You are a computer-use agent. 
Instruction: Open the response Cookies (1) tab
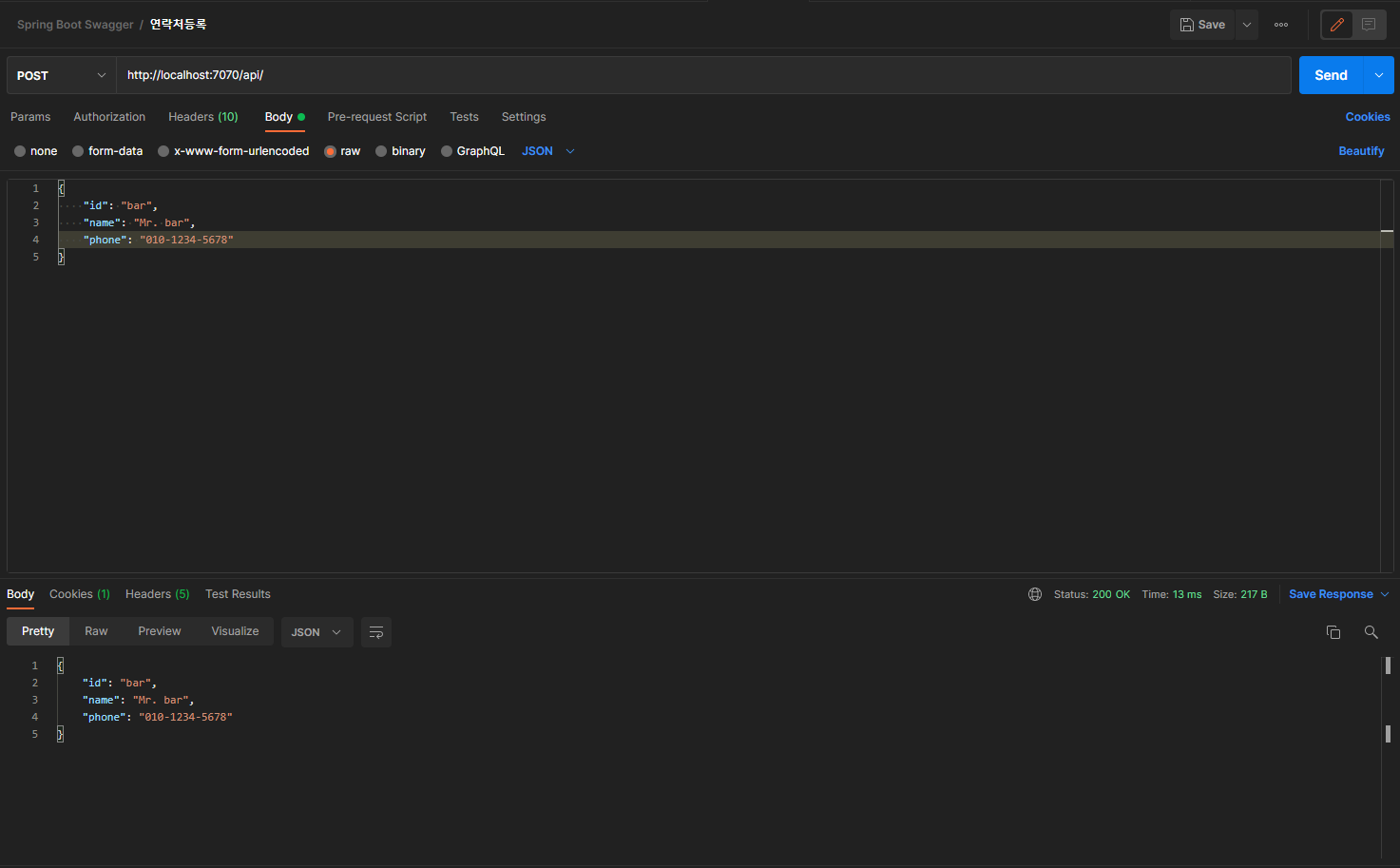tap(80, 594)
